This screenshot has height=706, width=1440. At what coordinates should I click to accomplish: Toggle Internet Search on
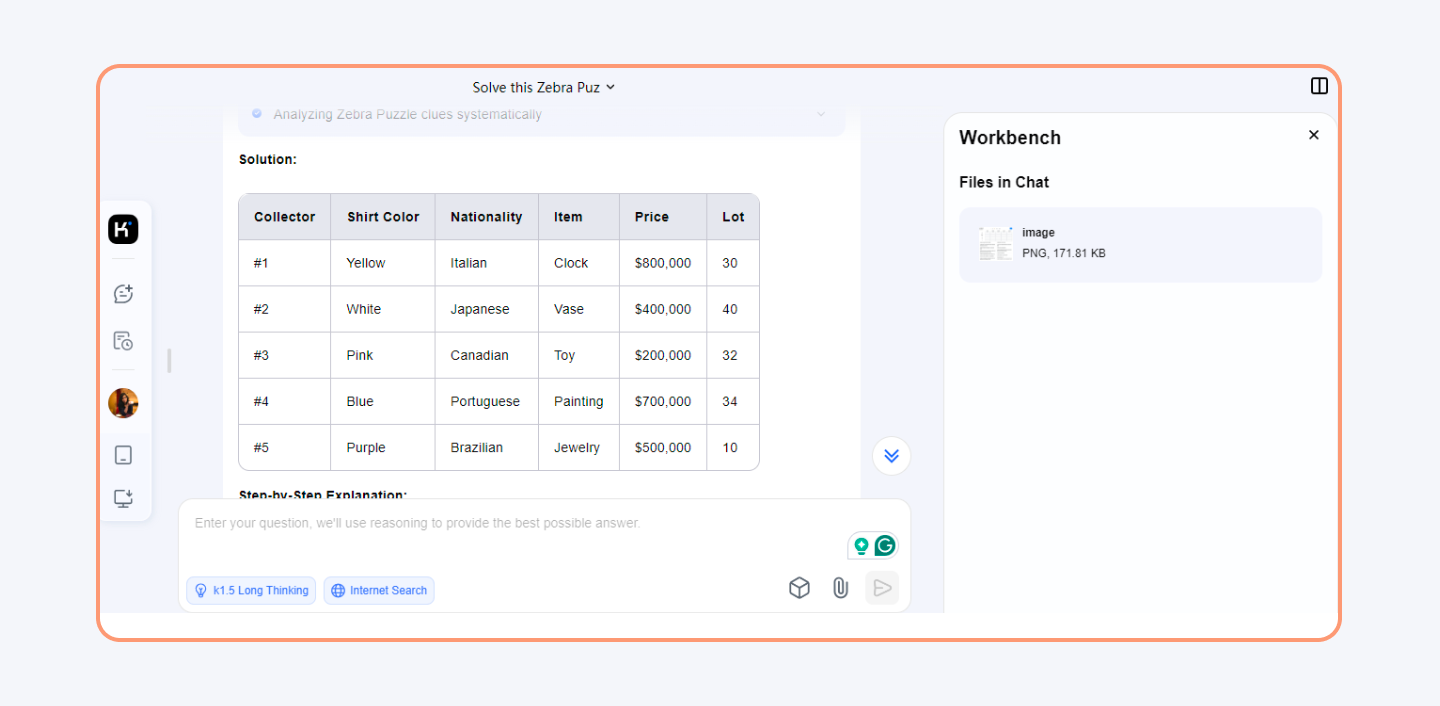379,590
